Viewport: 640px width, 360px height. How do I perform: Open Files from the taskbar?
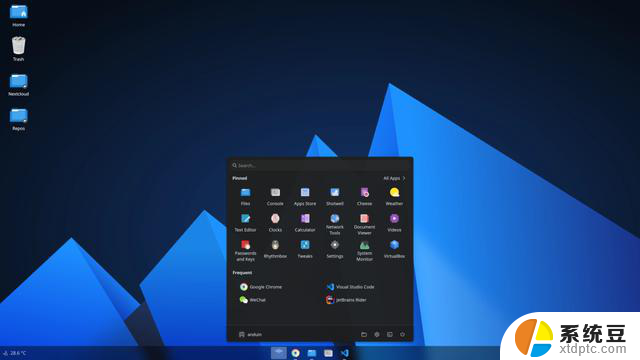click(312, 353)
